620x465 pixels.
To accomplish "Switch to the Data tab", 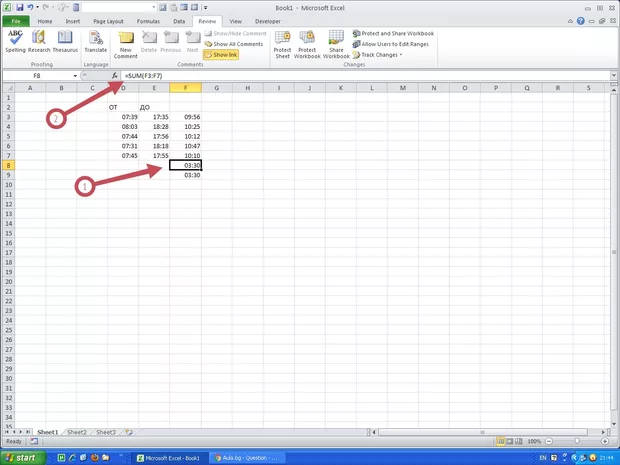I will pyautogui.click(x=179, y=21).
